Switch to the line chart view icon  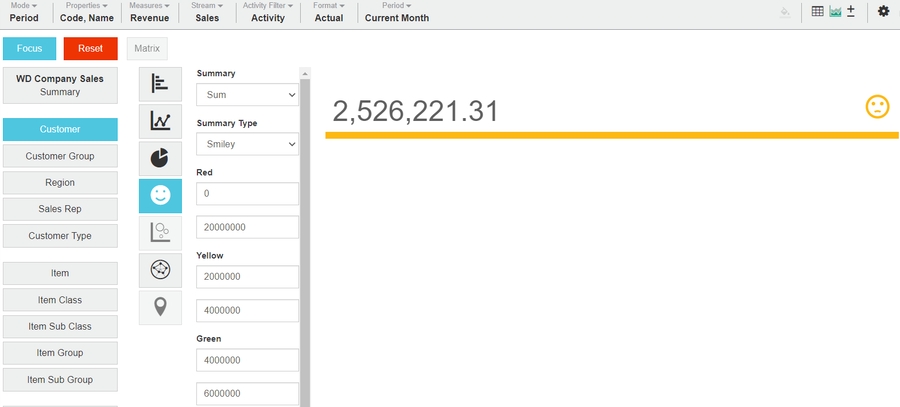[x=160, y=121]
